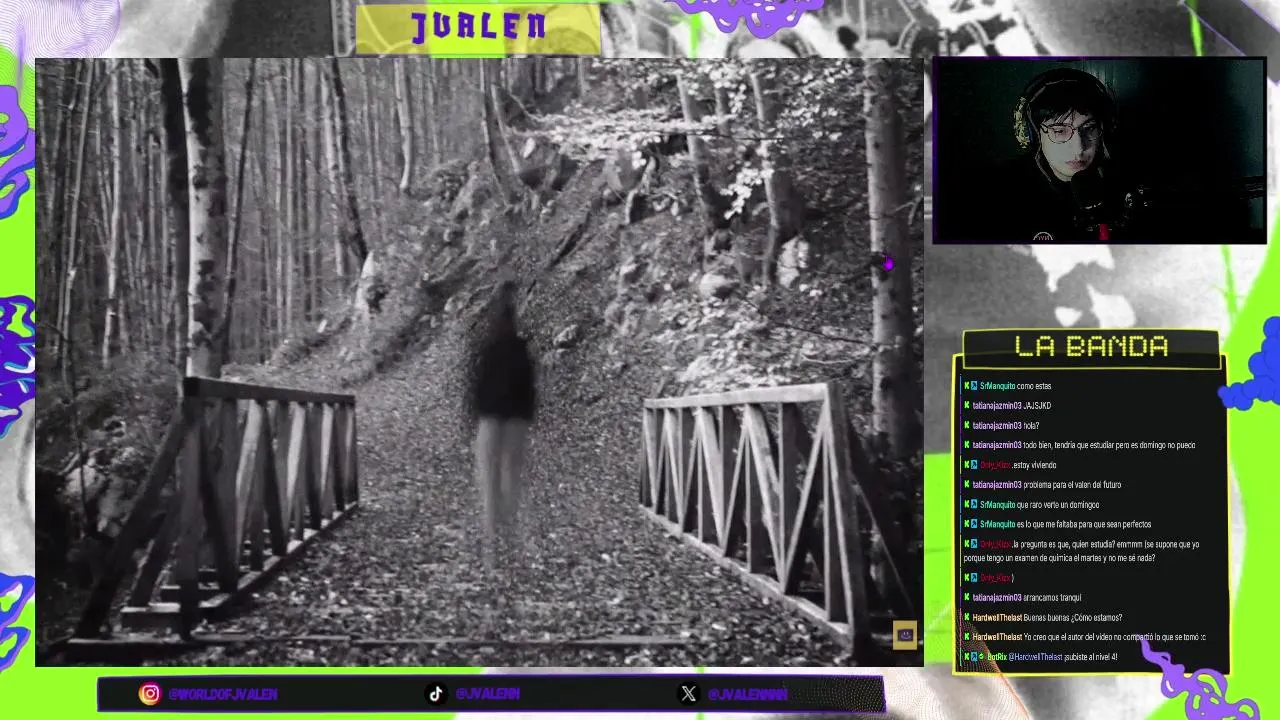Image resolution: width=1280 pixels, height=720 pixels.
Task: Select the webcam feed of the streamer
Action: (x=1099, y=150)
